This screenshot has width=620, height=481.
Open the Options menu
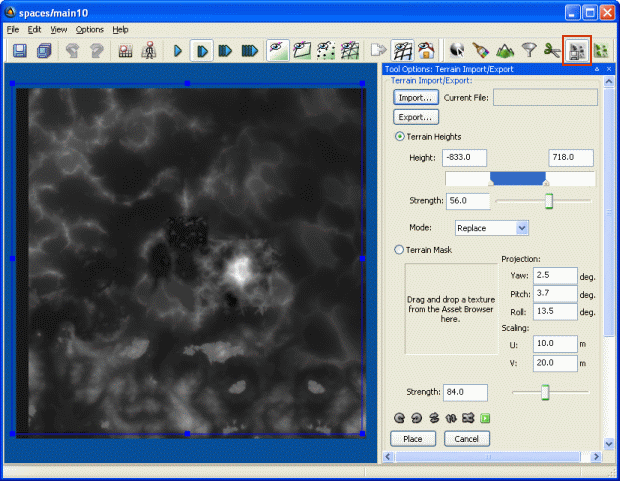89,30
